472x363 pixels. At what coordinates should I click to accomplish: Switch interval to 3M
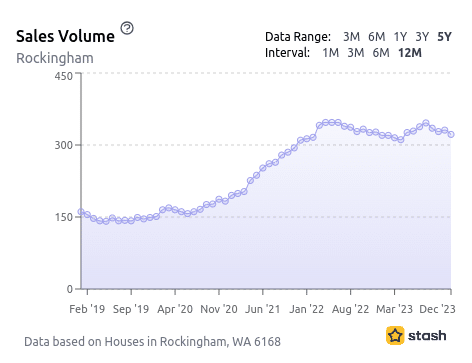356,53
